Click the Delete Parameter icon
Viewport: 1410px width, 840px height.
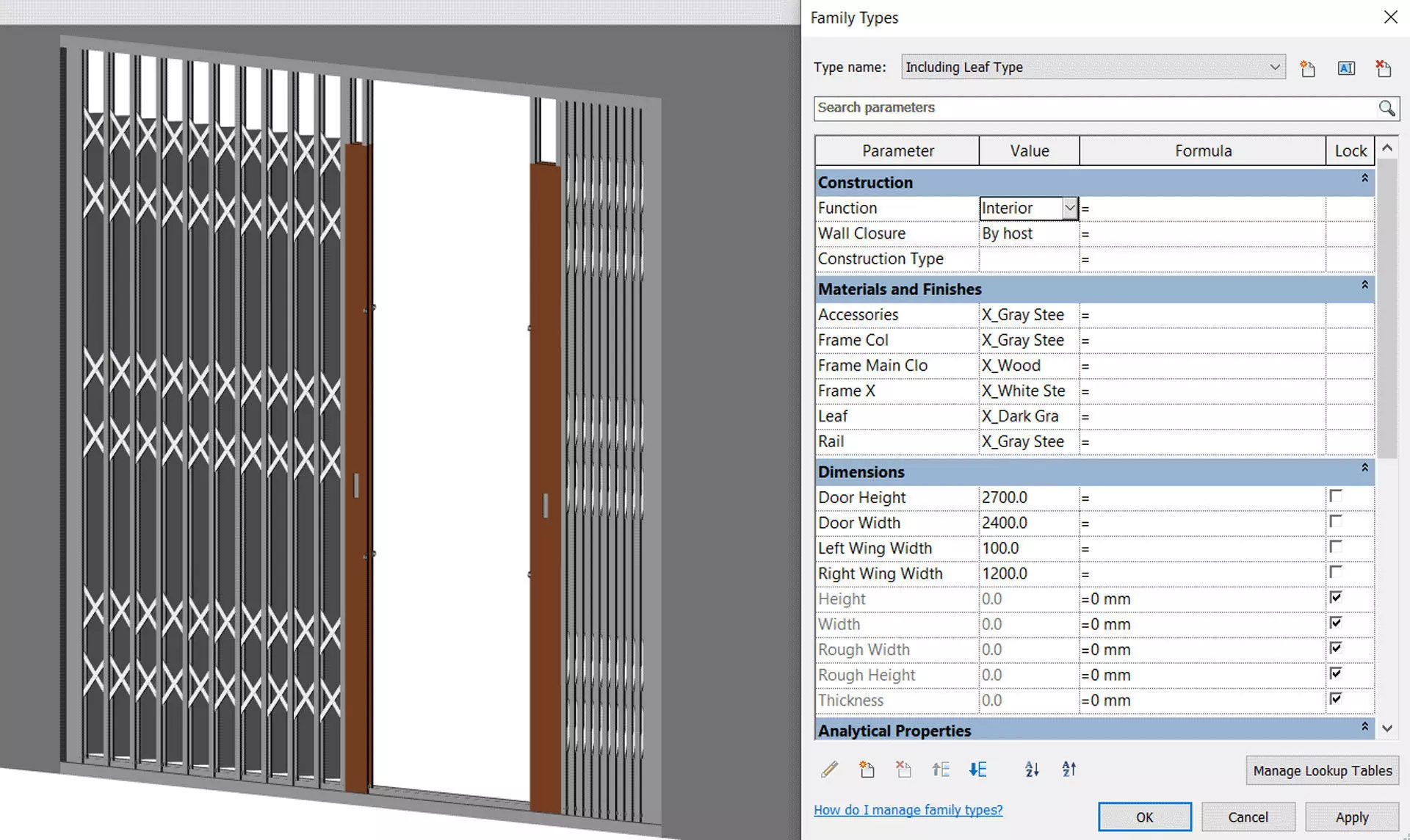(903, 770)
